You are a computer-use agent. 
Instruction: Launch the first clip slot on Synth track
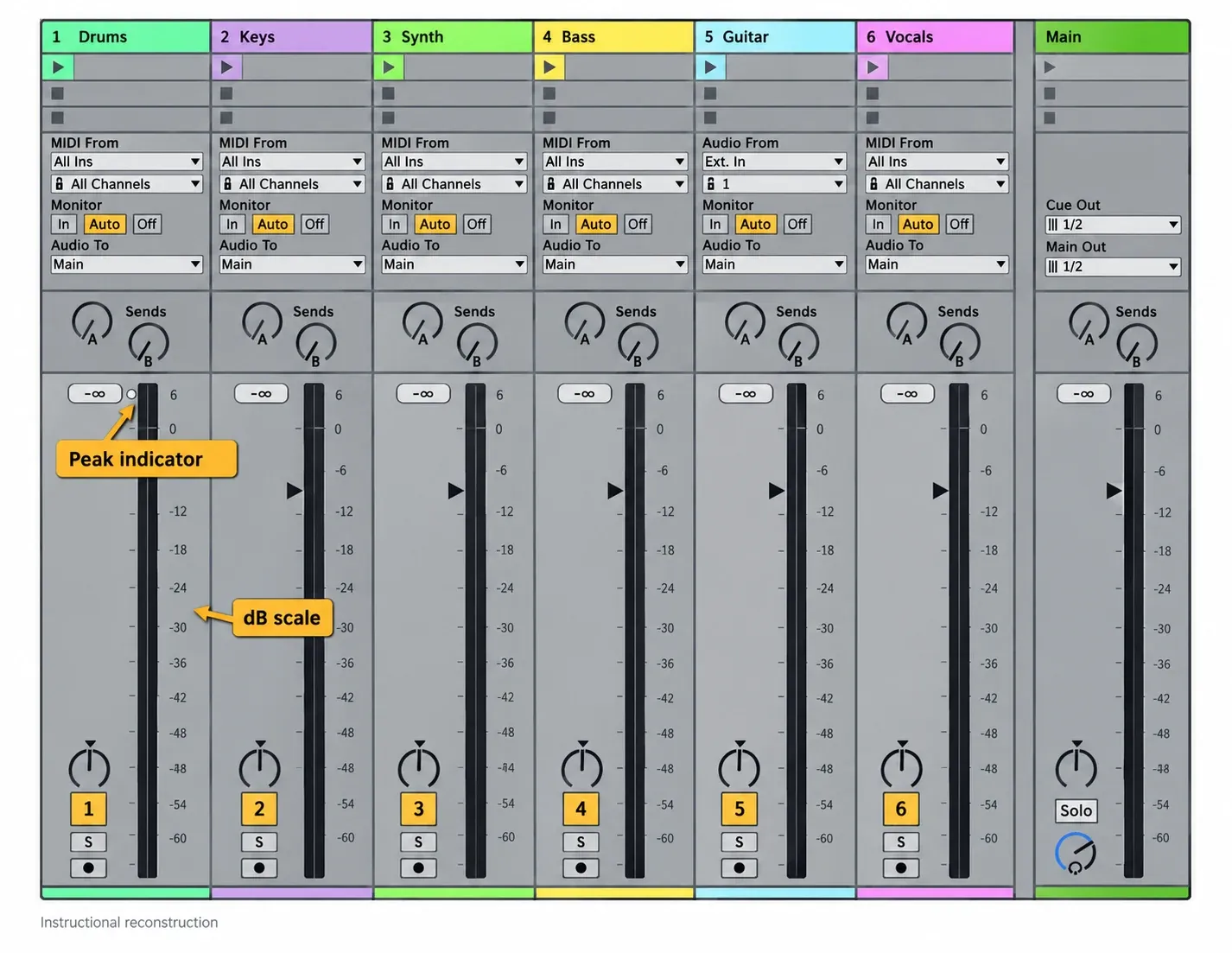click(x=389, y=67)
